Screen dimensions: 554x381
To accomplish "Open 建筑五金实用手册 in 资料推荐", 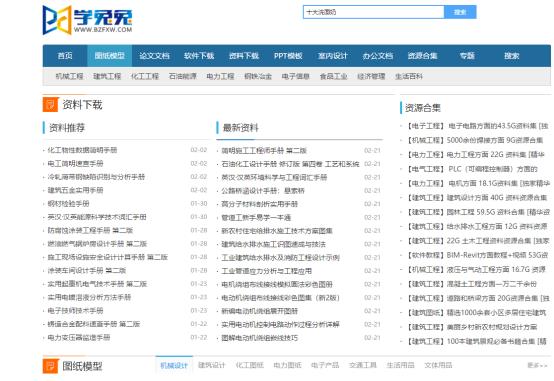I will [x=75, y=190].
